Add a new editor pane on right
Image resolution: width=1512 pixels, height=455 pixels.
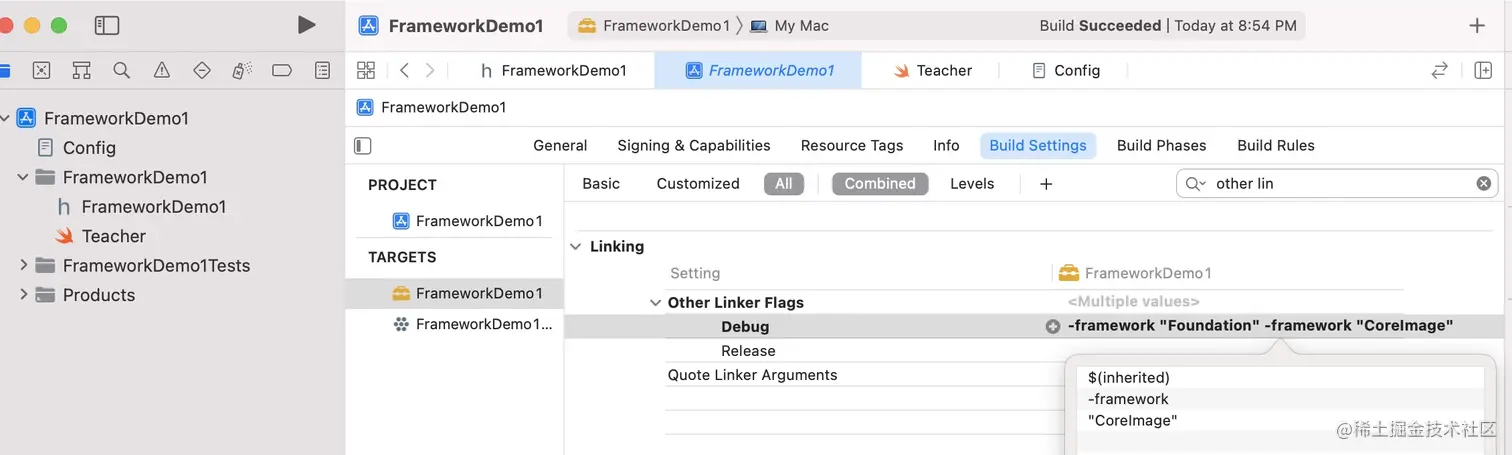[x=1483, y=70]
